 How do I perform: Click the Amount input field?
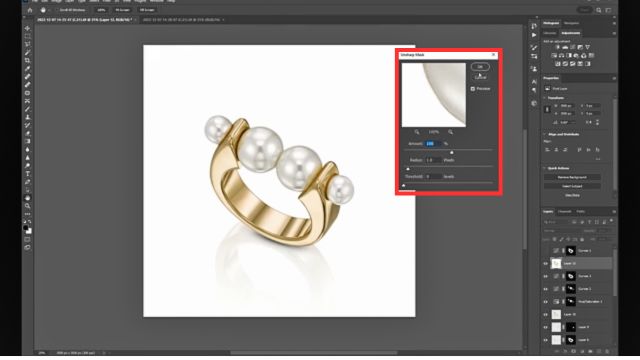click(433, 144)
